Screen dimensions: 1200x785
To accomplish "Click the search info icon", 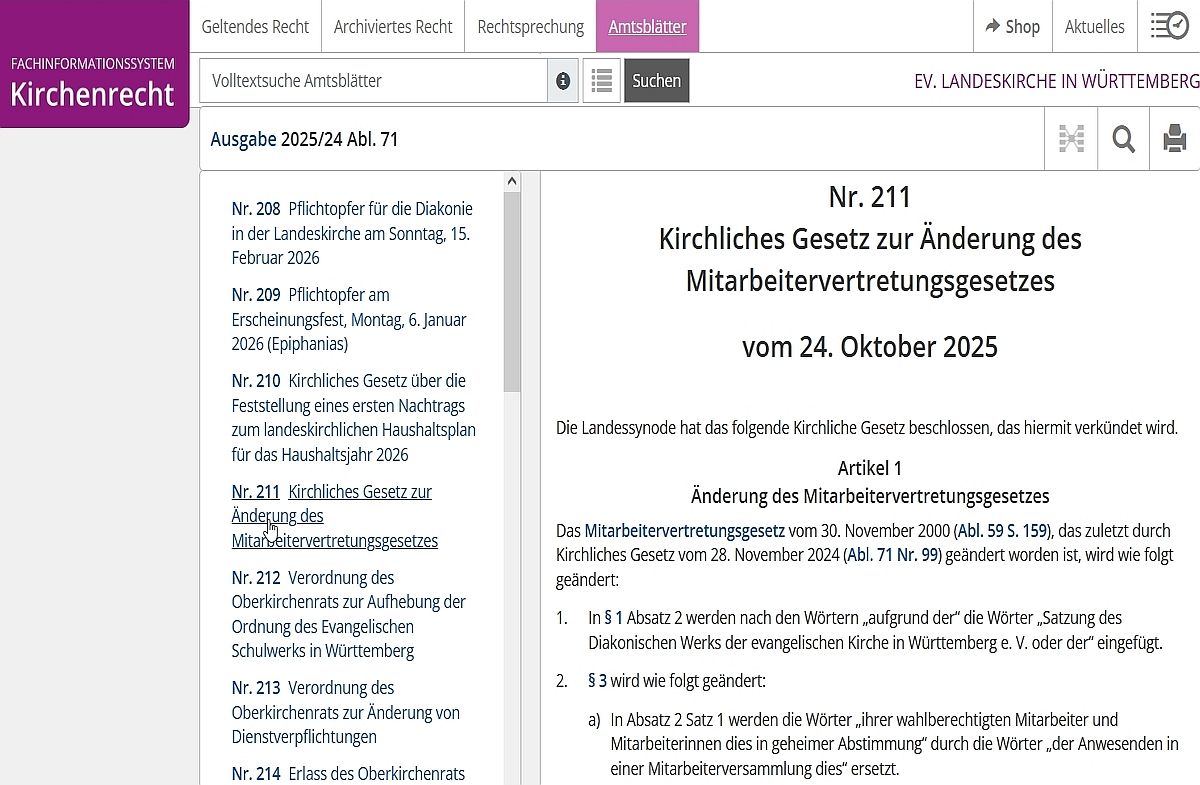I will click(x=563, y=81).
